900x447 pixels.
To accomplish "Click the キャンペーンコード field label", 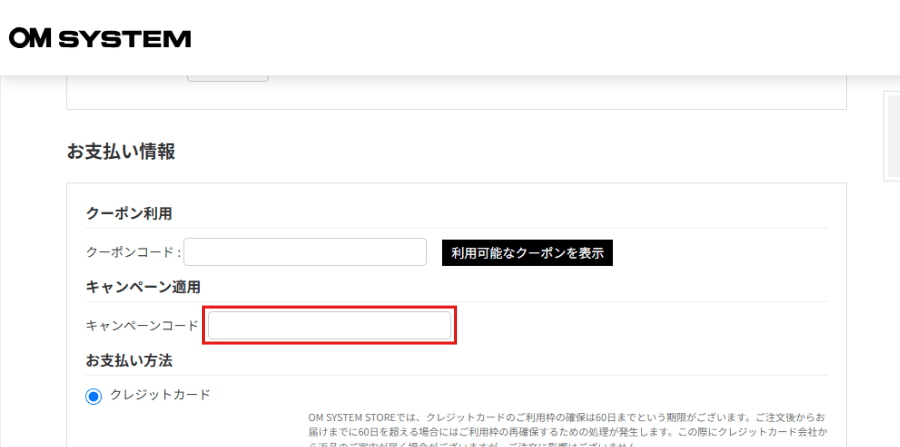I will click(x=142, y=326).
